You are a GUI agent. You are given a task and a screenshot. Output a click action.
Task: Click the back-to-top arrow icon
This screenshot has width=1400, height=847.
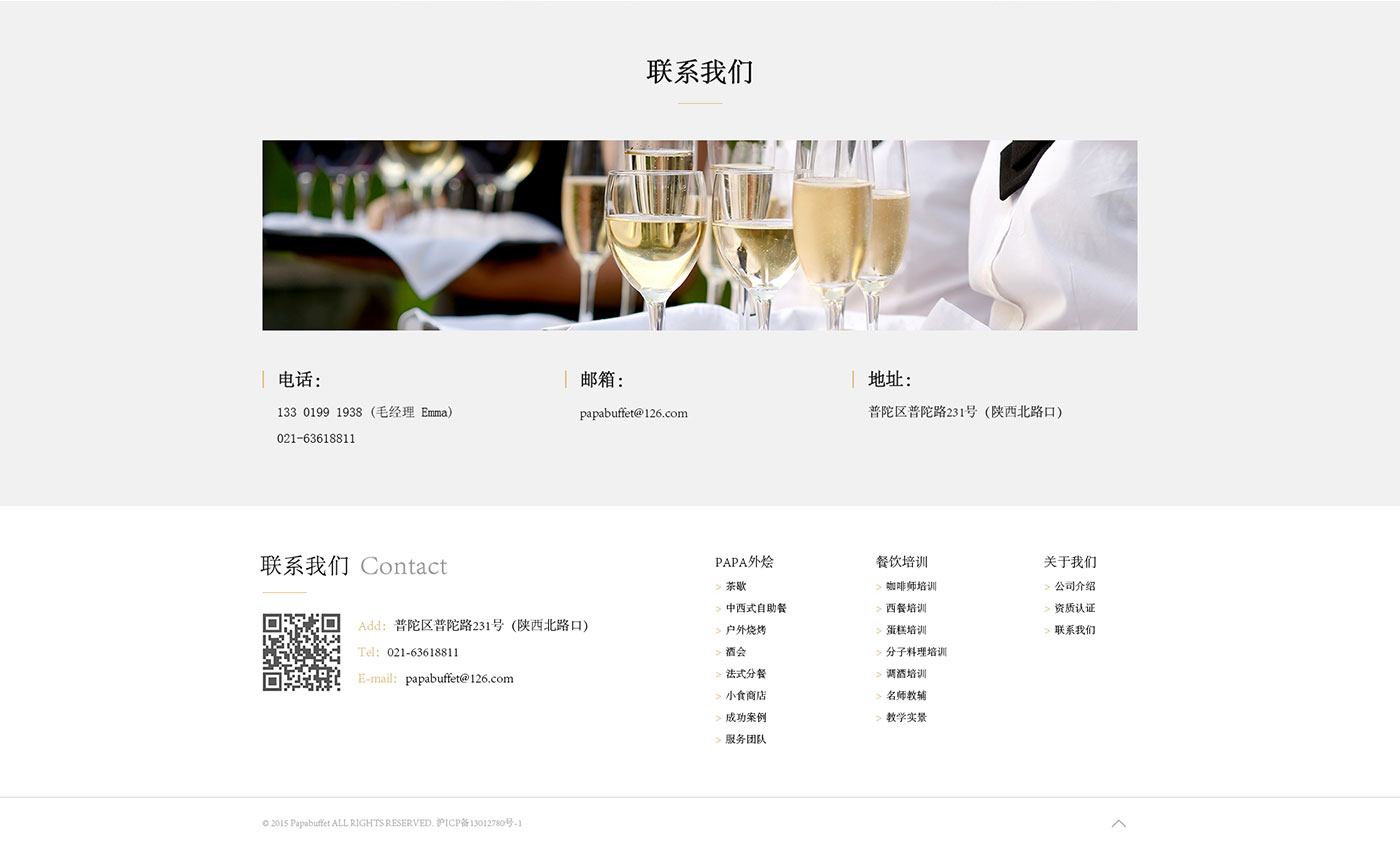tap(1118, 823)
